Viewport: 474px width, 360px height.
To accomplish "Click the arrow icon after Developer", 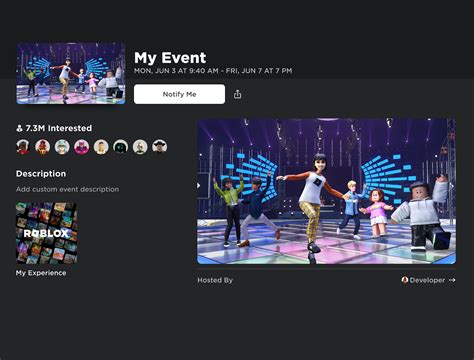I will (x=452, y=280).
